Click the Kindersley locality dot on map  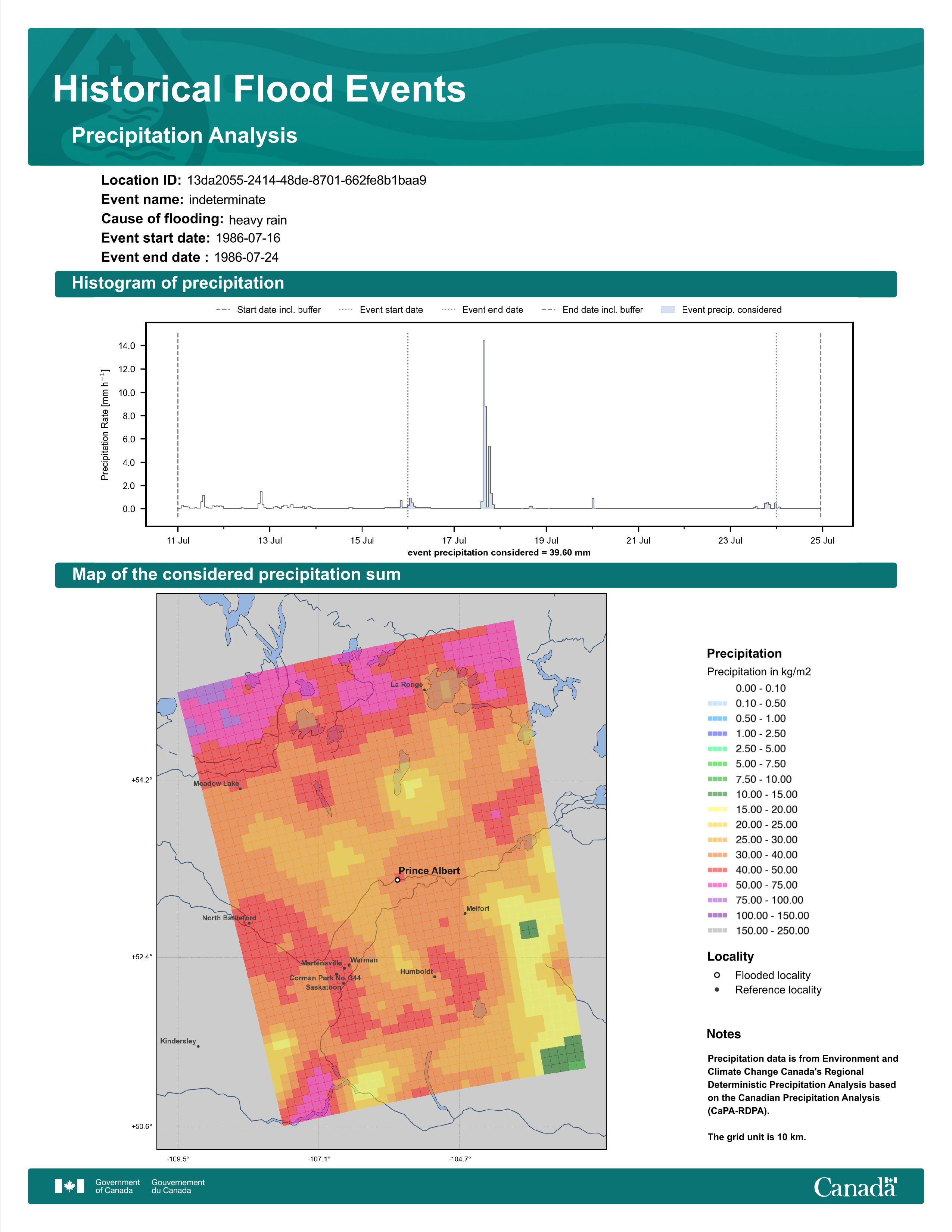pyautogui.click(x=198, y=1046)
